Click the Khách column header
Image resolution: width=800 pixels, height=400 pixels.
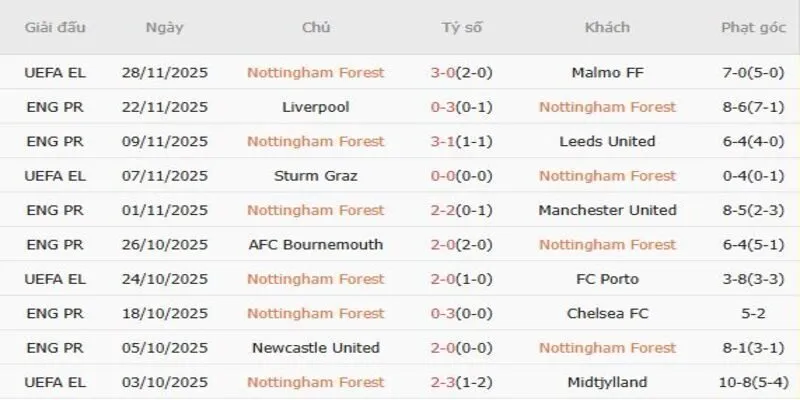click(x=607, y=27)
